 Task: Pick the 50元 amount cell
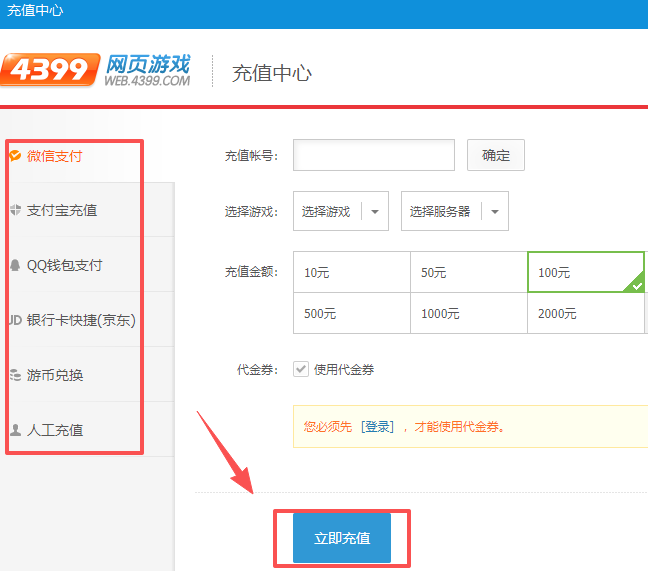pyautogui.click(x=468, y=272)
